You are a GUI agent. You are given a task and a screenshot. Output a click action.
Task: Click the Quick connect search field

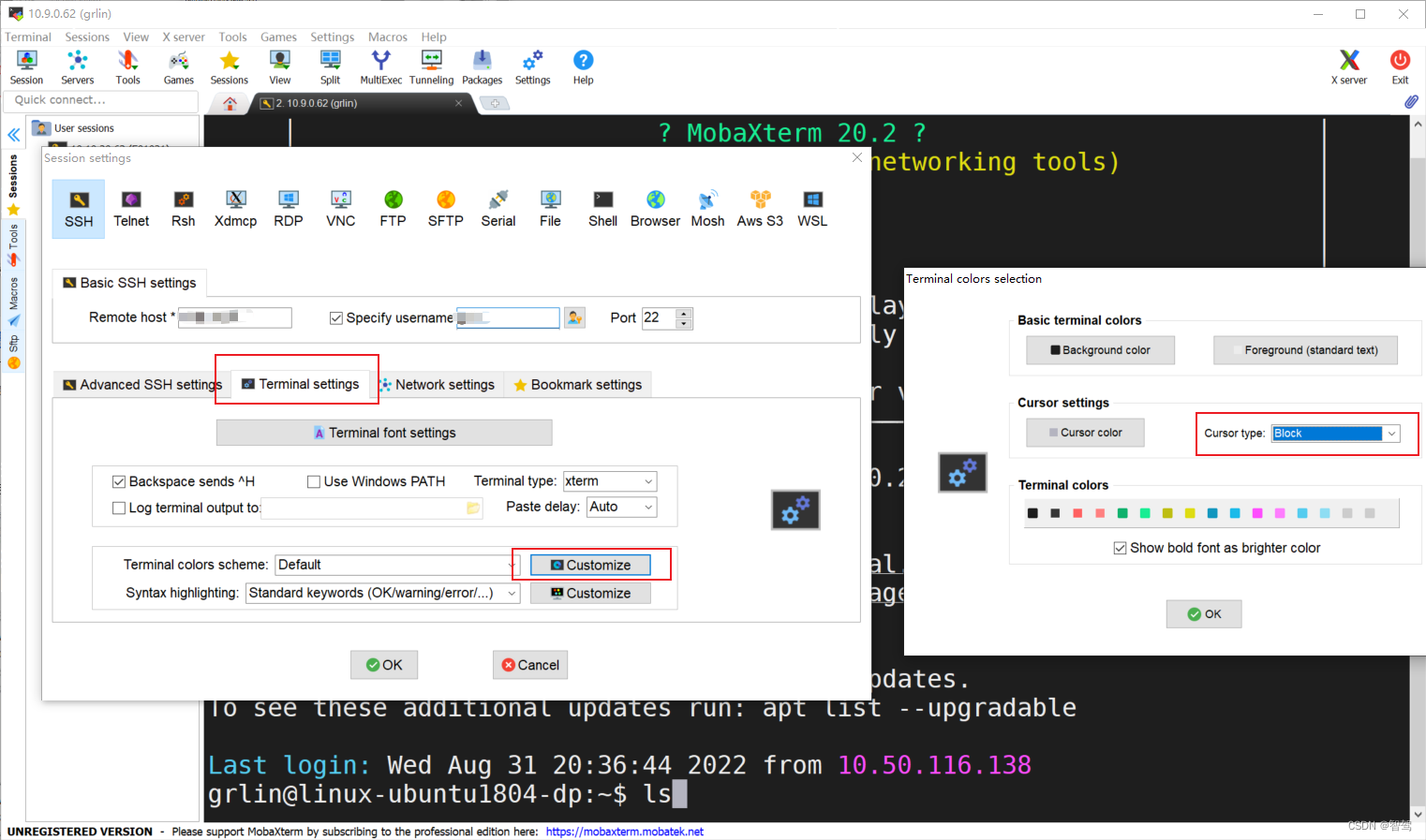tap(101, 100)
